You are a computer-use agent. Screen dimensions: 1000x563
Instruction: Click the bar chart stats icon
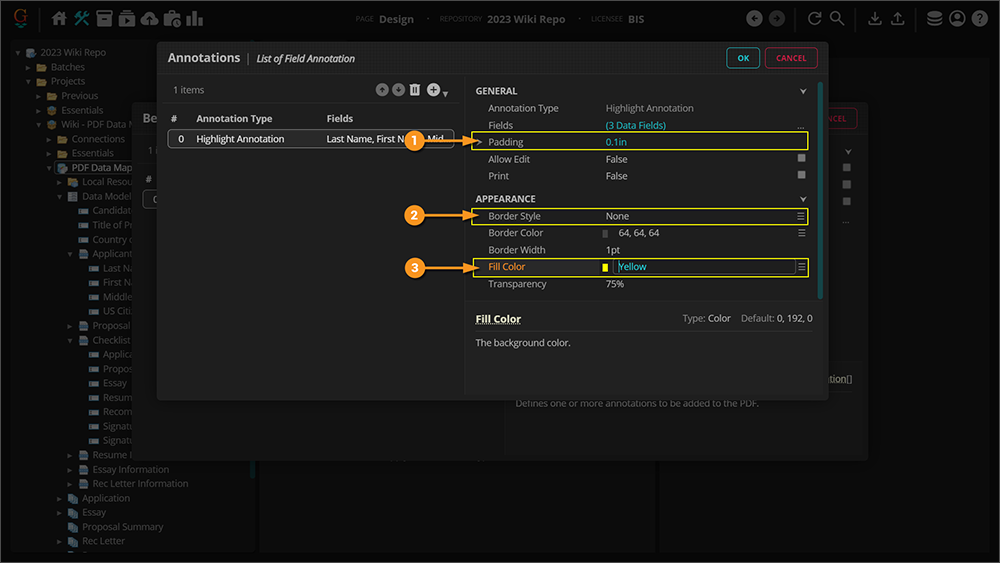tap(195, 19)
